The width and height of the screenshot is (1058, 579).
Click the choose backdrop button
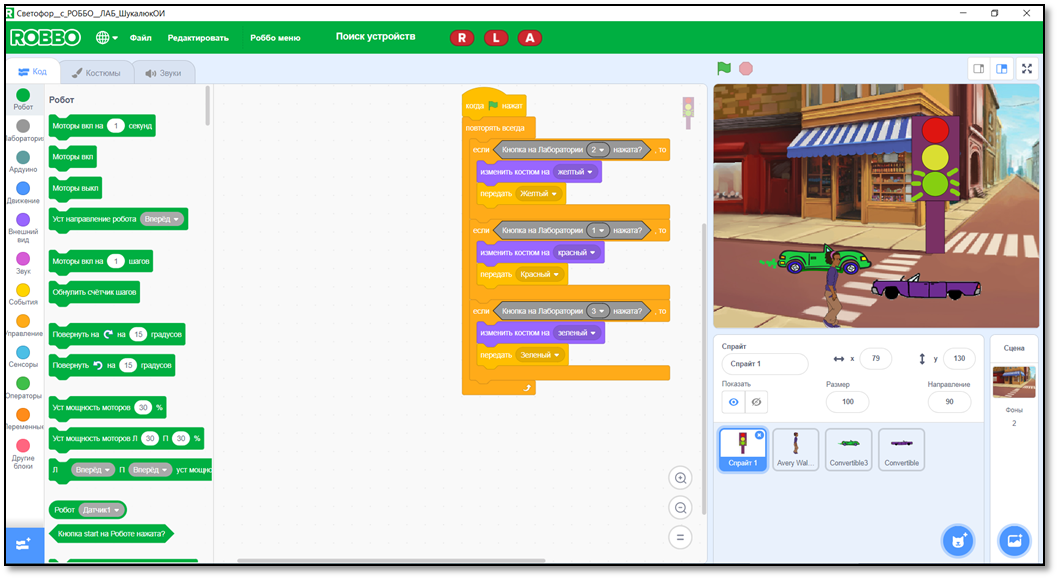tap(1013, 540)
